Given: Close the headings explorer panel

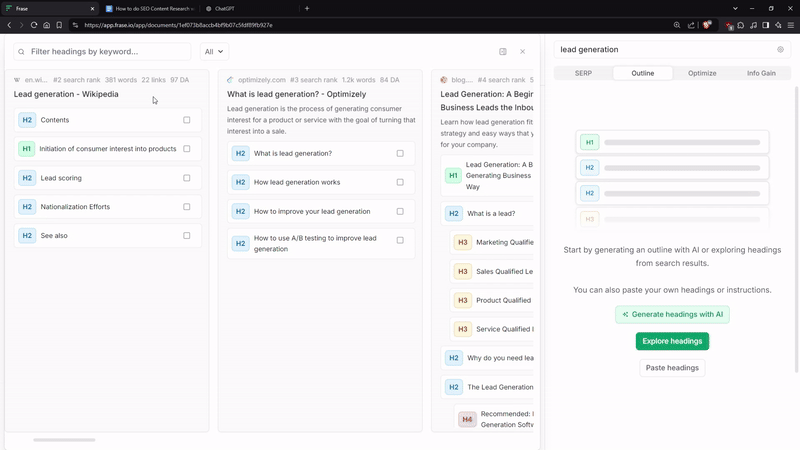Looking at the screenshot, I should click(x=522, y=52).
